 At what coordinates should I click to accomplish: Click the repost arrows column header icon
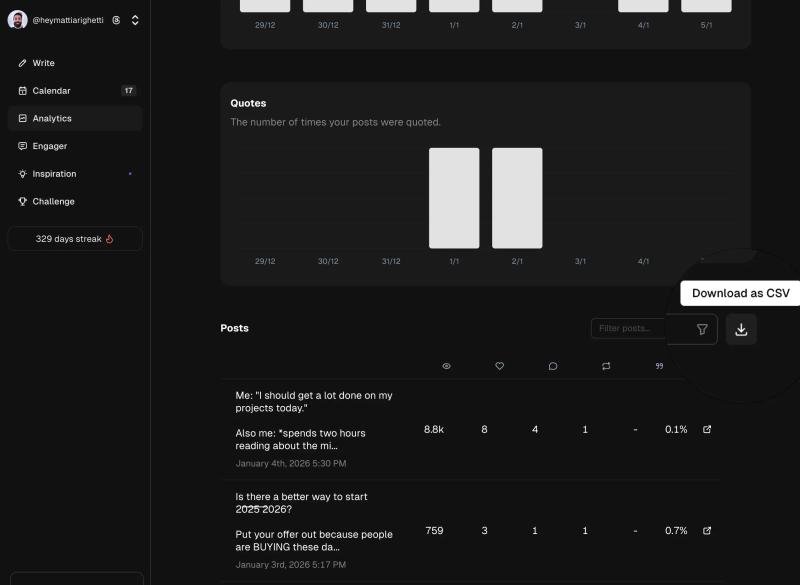click(x=605, y=366)
